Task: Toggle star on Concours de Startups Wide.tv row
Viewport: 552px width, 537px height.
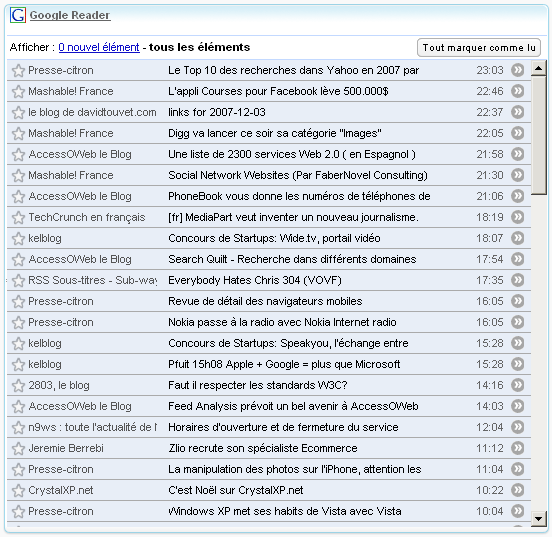Action: (x=18, y=239)
